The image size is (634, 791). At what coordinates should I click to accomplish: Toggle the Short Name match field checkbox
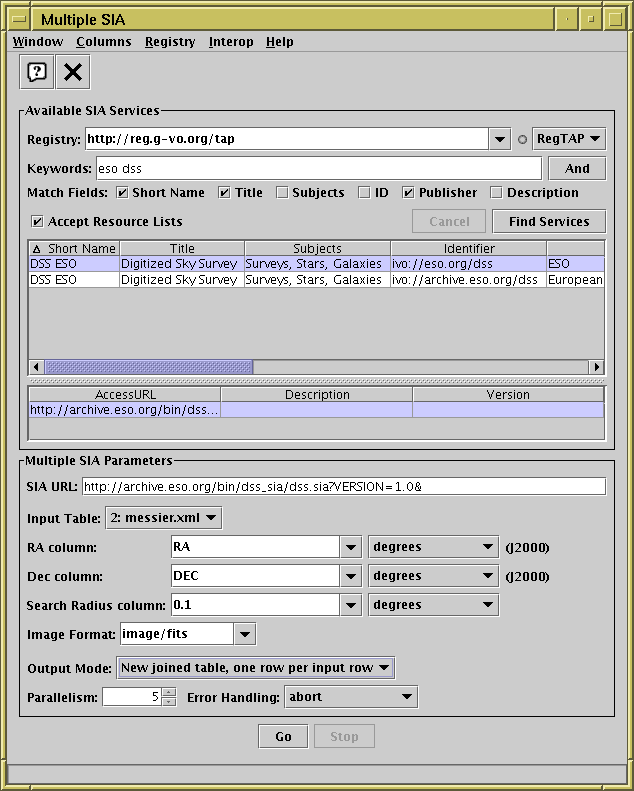point(122,193)
